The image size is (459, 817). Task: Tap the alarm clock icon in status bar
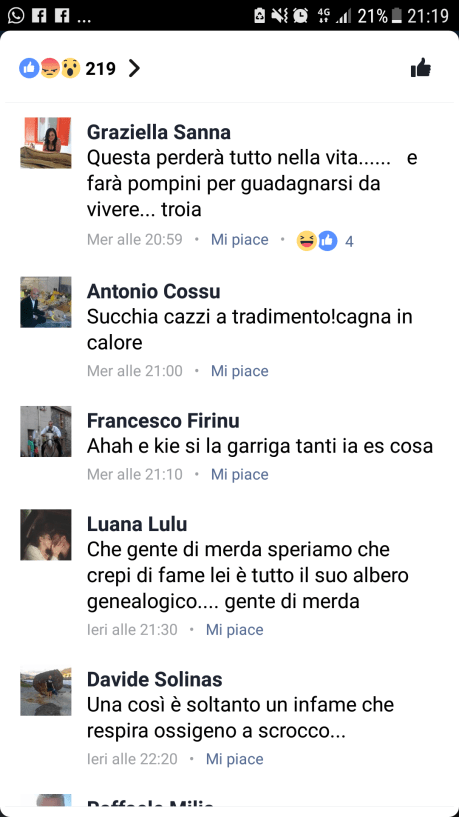(301, 16)
